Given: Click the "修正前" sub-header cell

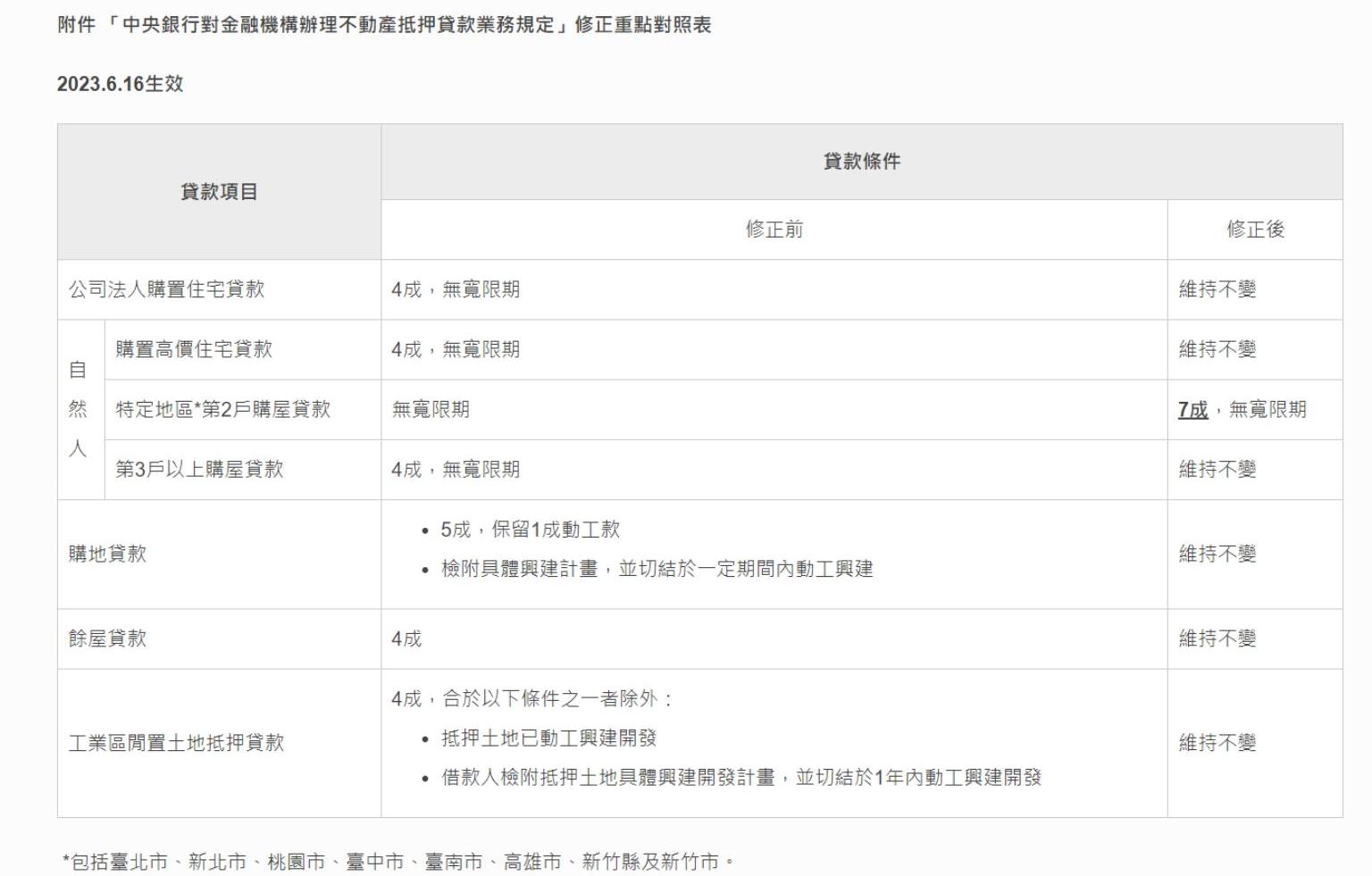Looking at the screenshot, I should pos(774,229).
